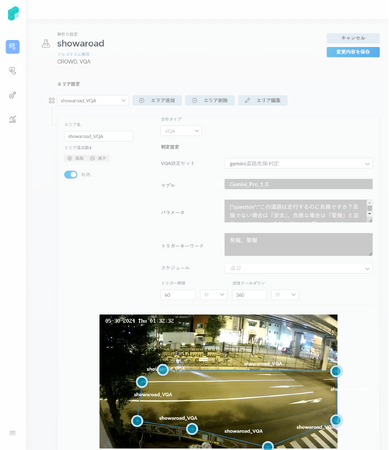Click the area name input field showaroad_VQA
Screen dimensions: 389x450
[98, 136]
